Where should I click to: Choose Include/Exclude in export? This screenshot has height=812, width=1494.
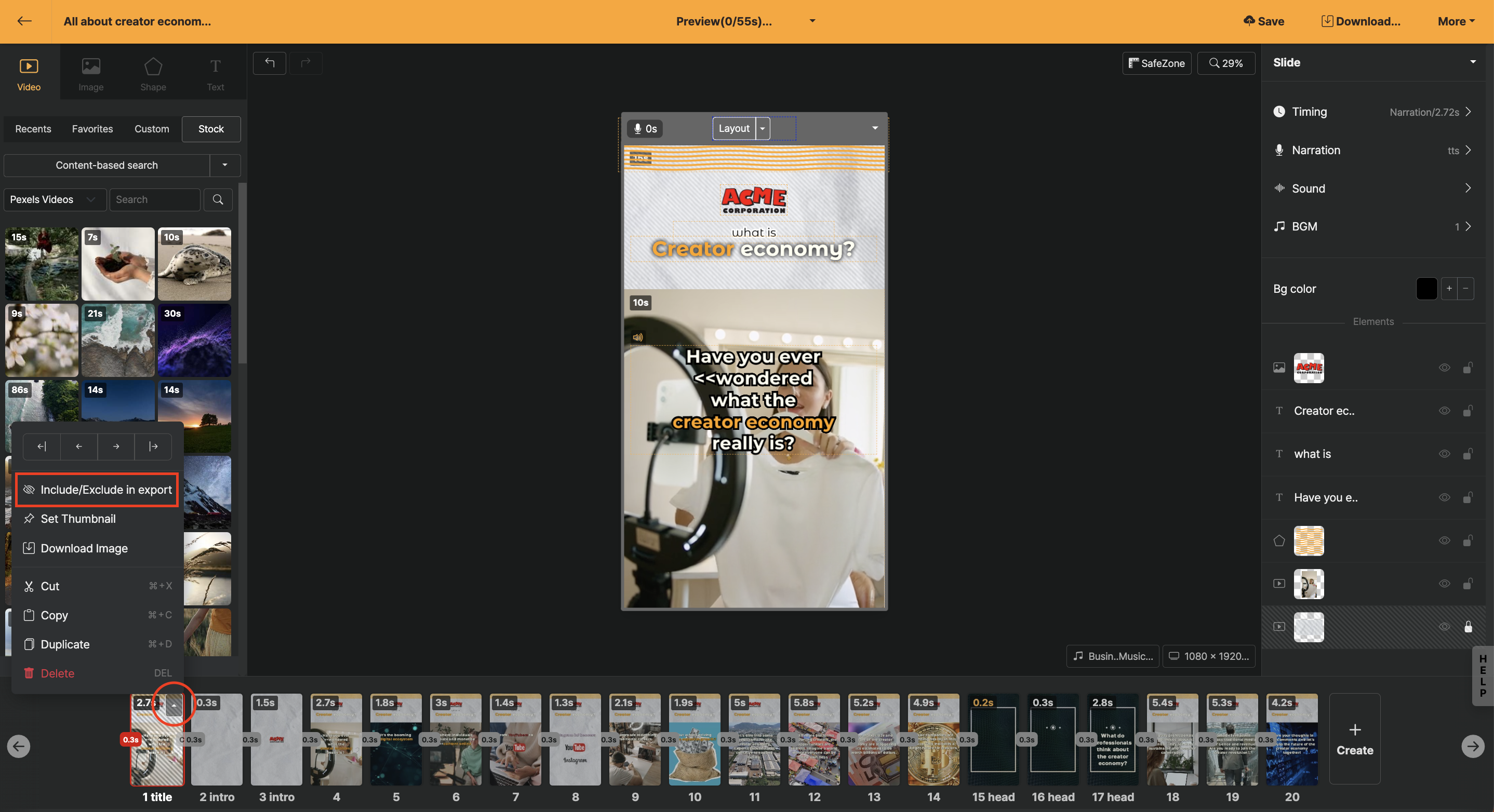[x=97, y=490]
